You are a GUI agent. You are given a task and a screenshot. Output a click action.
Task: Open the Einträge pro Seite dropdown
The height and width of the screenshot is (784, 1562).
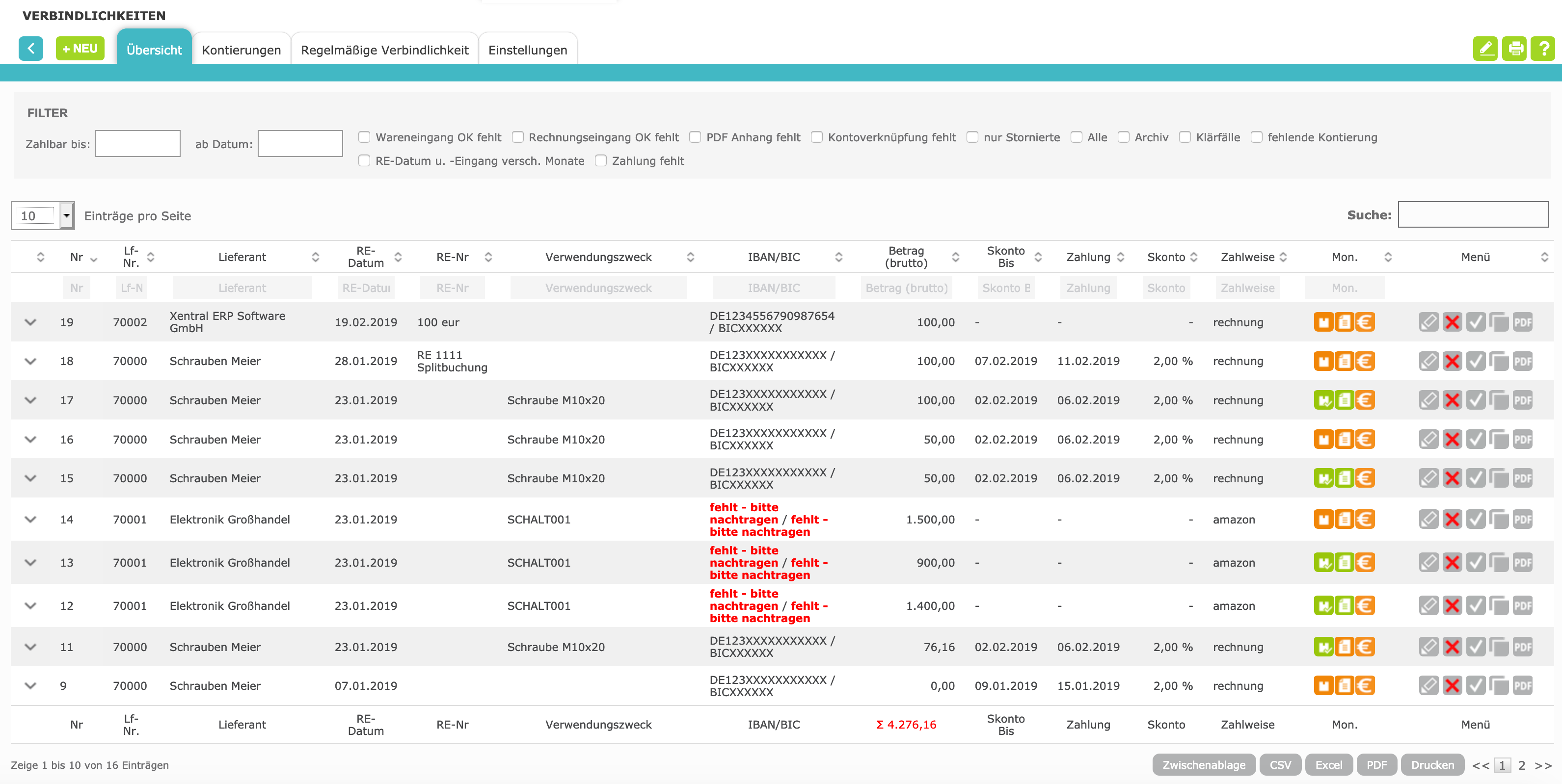pos(67,216)
